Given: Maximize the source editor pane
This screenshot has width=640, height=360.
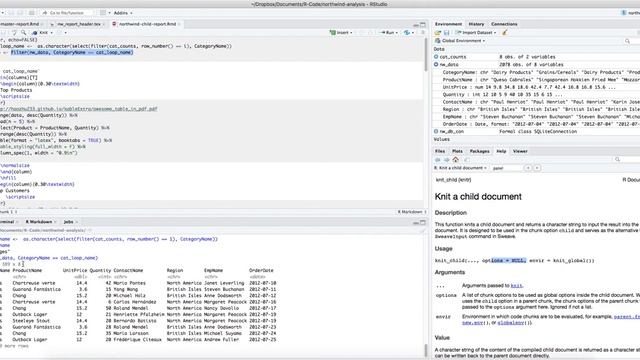Looking at the screenshot, I should coord(423,24).
